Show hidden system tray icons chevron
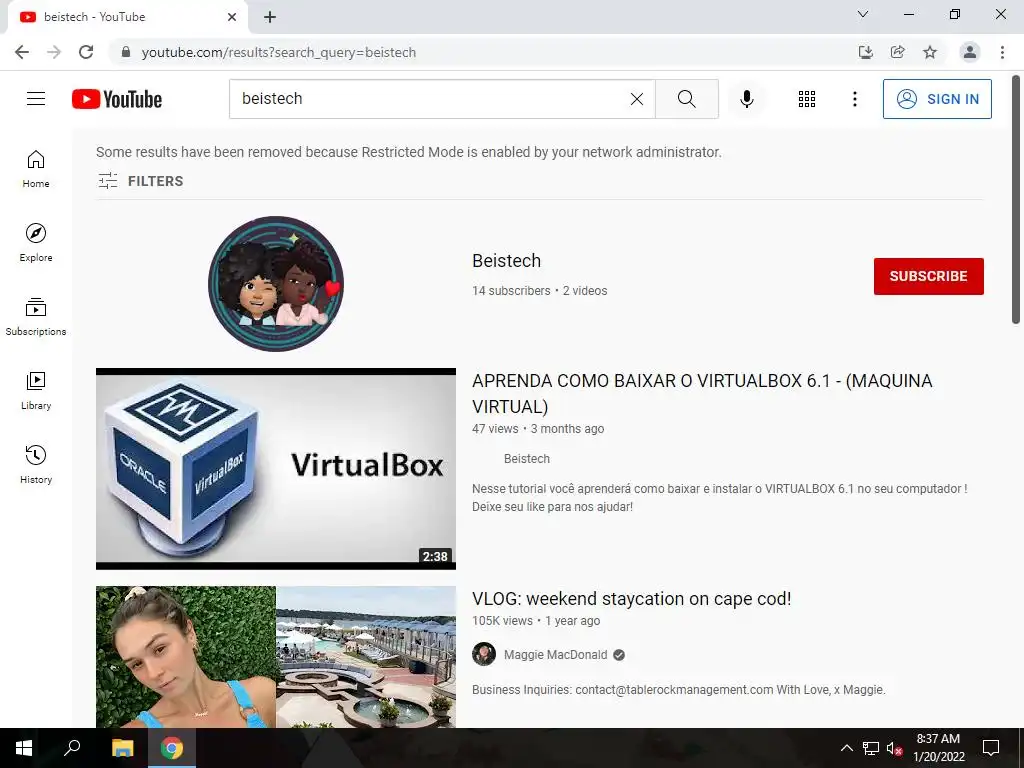Screen dimensions: 1024x768 coord(846,748)
